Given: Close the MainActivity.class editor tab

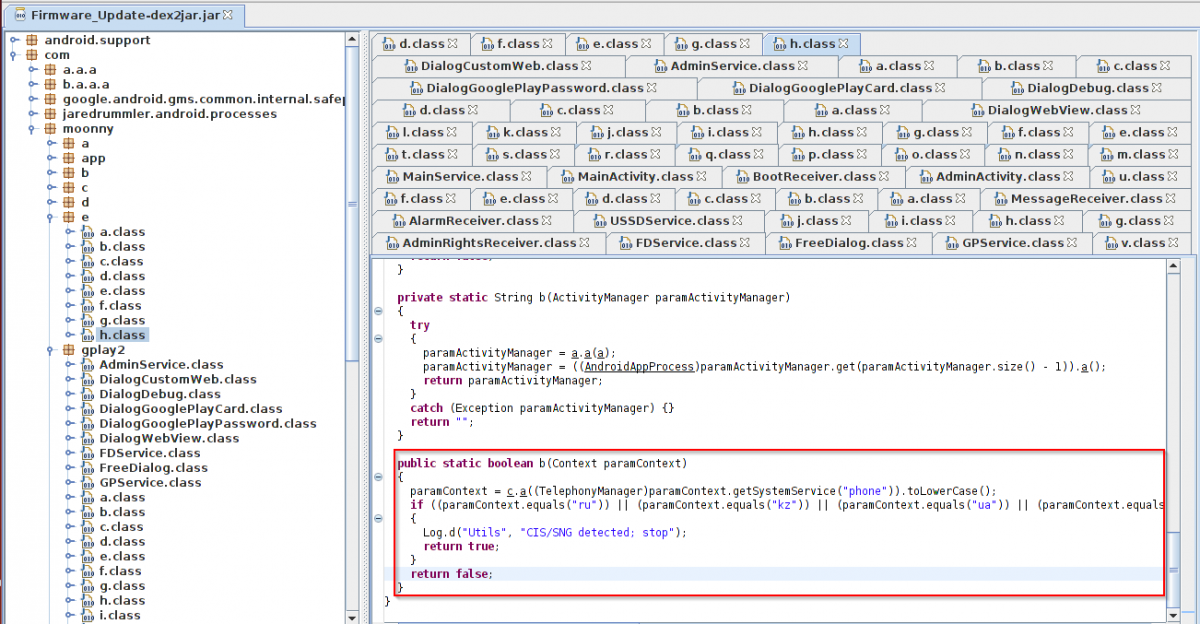Looking at the screenshot, I should (702, 176).
